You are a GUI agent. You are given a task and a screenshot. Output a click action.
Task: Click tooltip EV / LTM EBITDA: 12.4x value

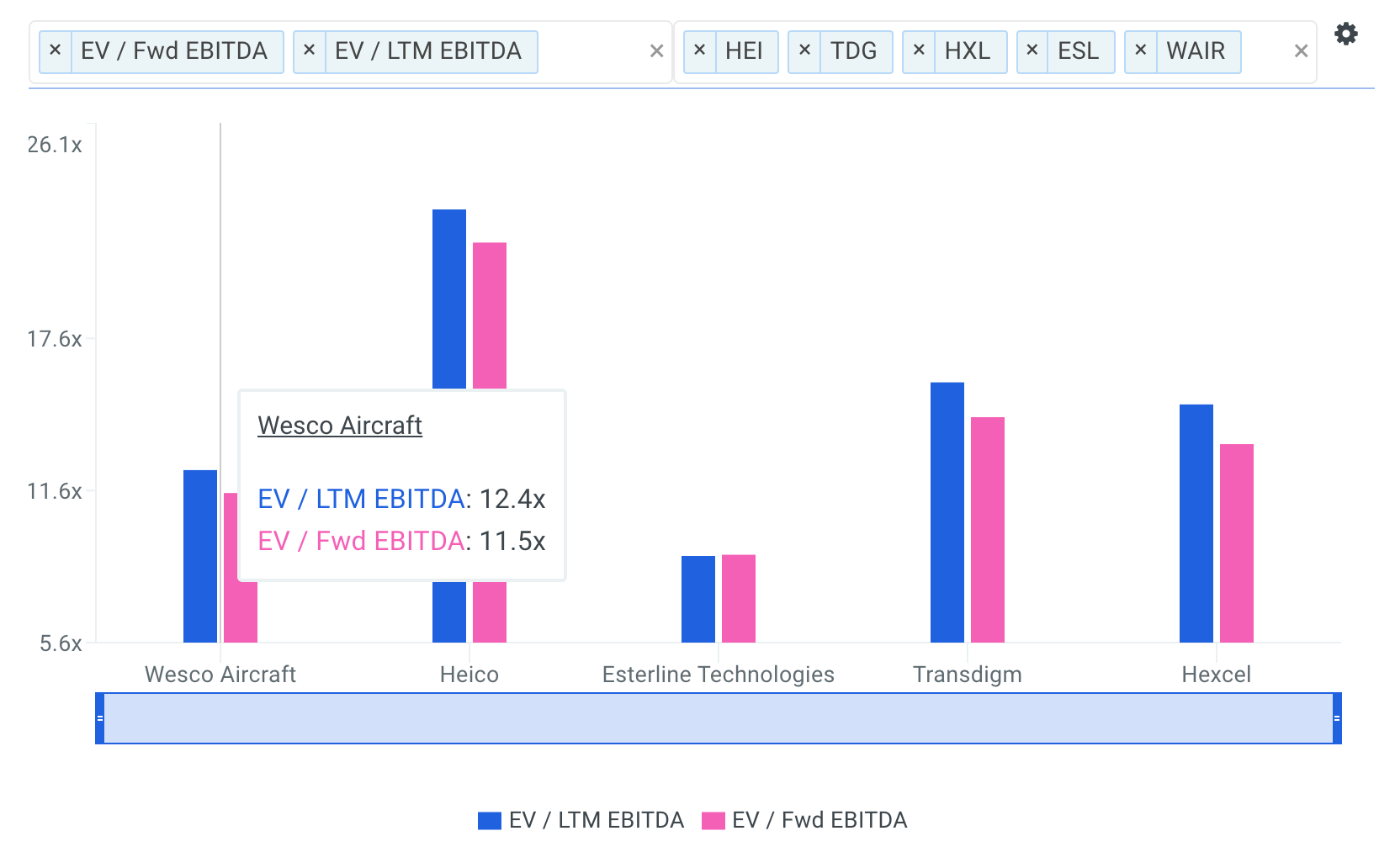coord(401,499)
